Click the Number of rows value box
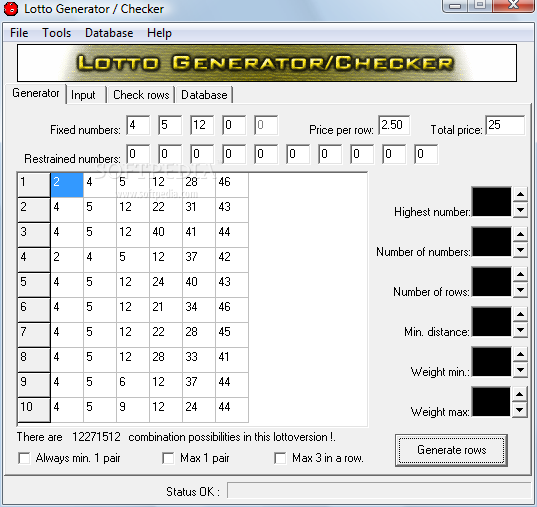The height and width of the screenshot is (507, 537). pos(491,282)
